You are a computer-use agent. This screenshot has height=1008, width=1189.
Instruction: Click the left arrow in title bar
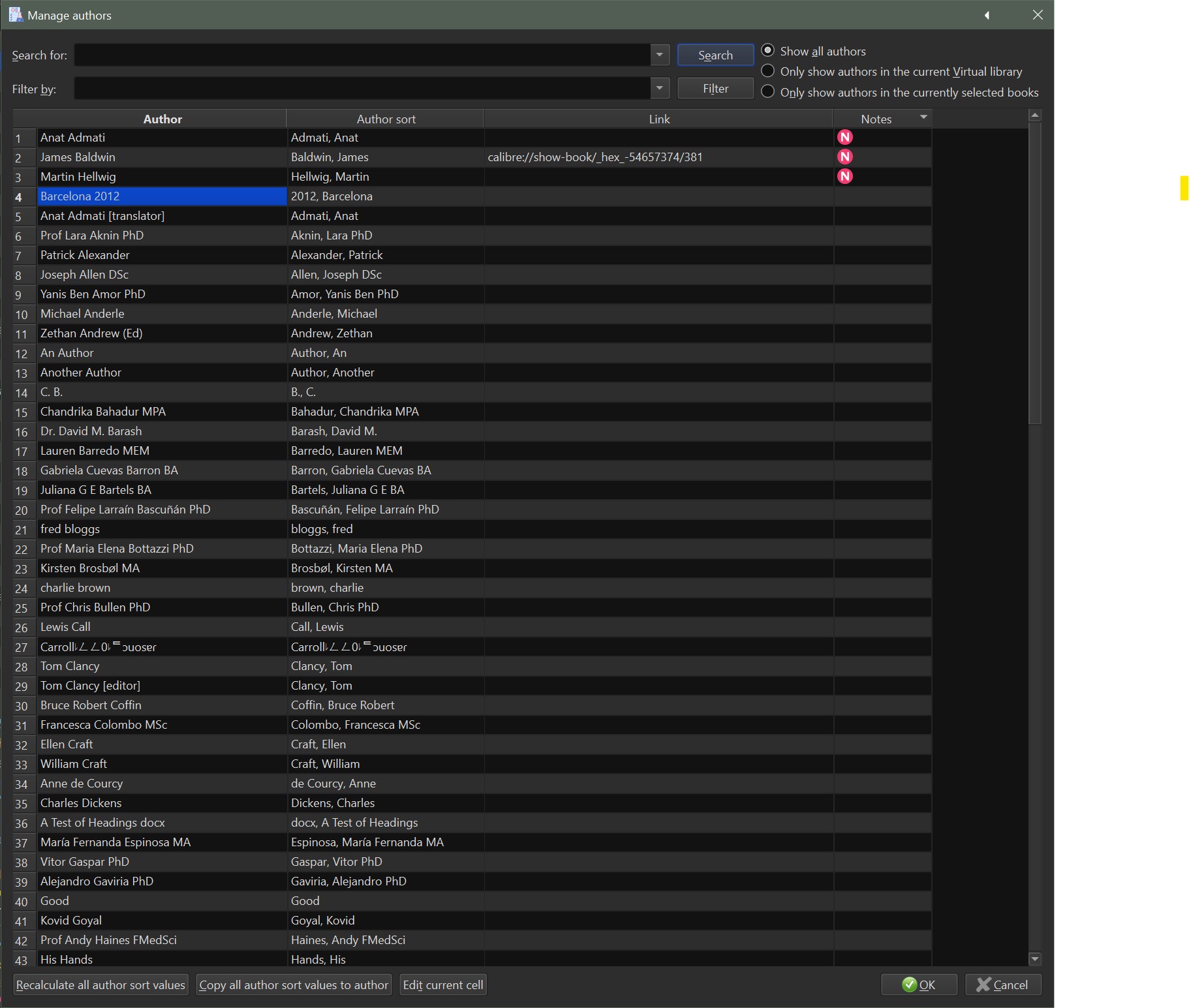(x=987, y=15)
